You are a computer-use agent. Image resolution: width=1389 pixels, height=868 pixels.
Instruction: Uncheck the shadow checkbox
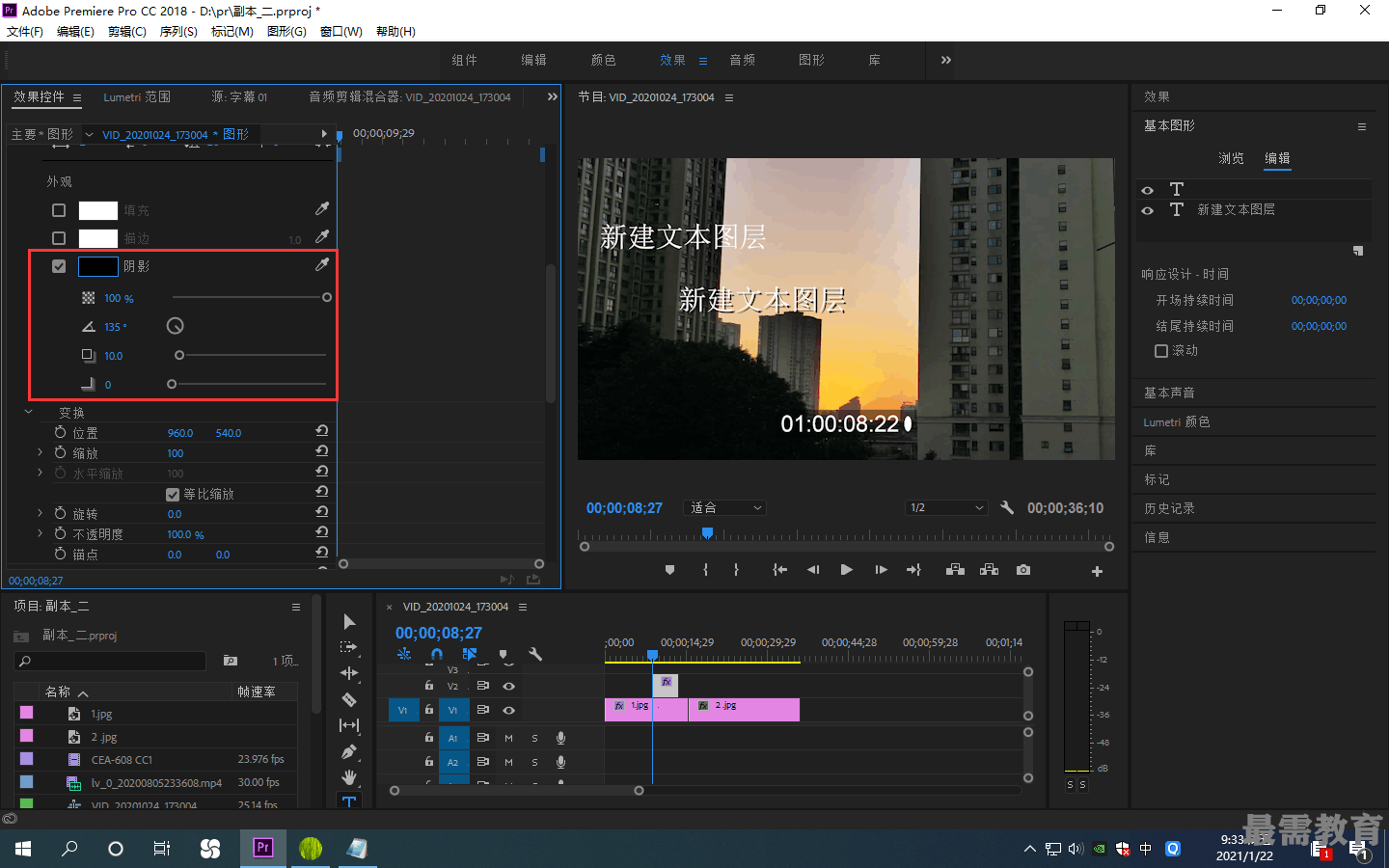click(x=59, y=266)
